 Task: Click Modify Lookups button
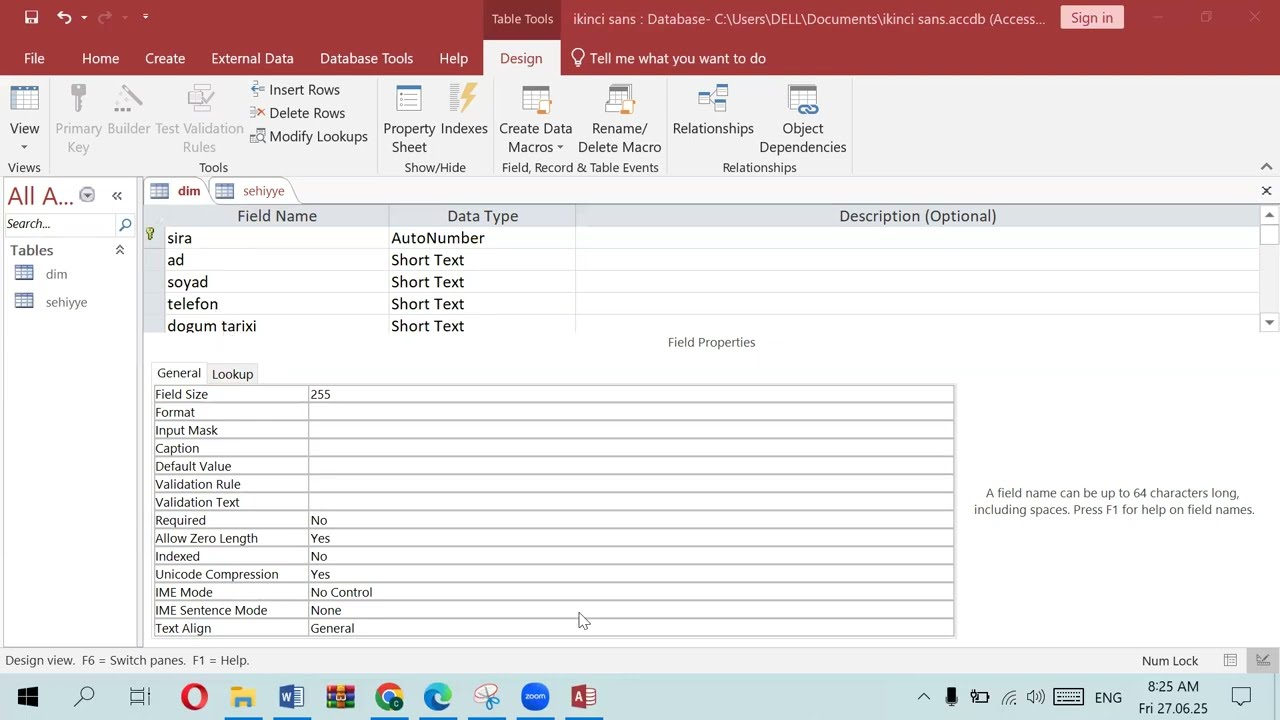[x=309, y=136]
